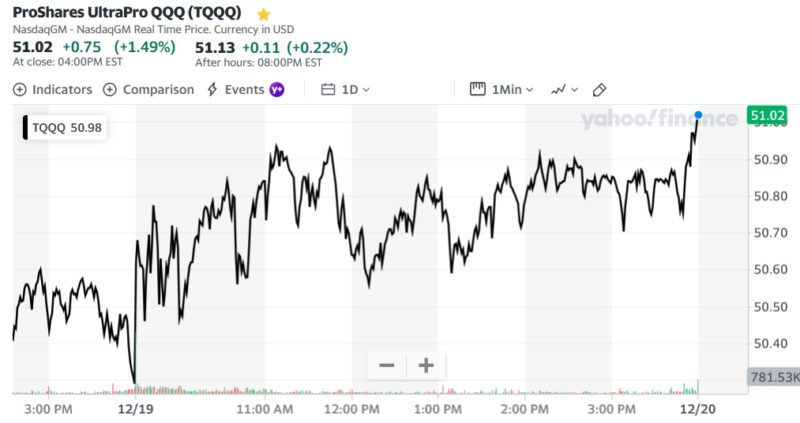This screenshot has height=423, width=800.
Task: Click the green 51.02 price tag
Action: pyautogui.click(x=765, y=115)
